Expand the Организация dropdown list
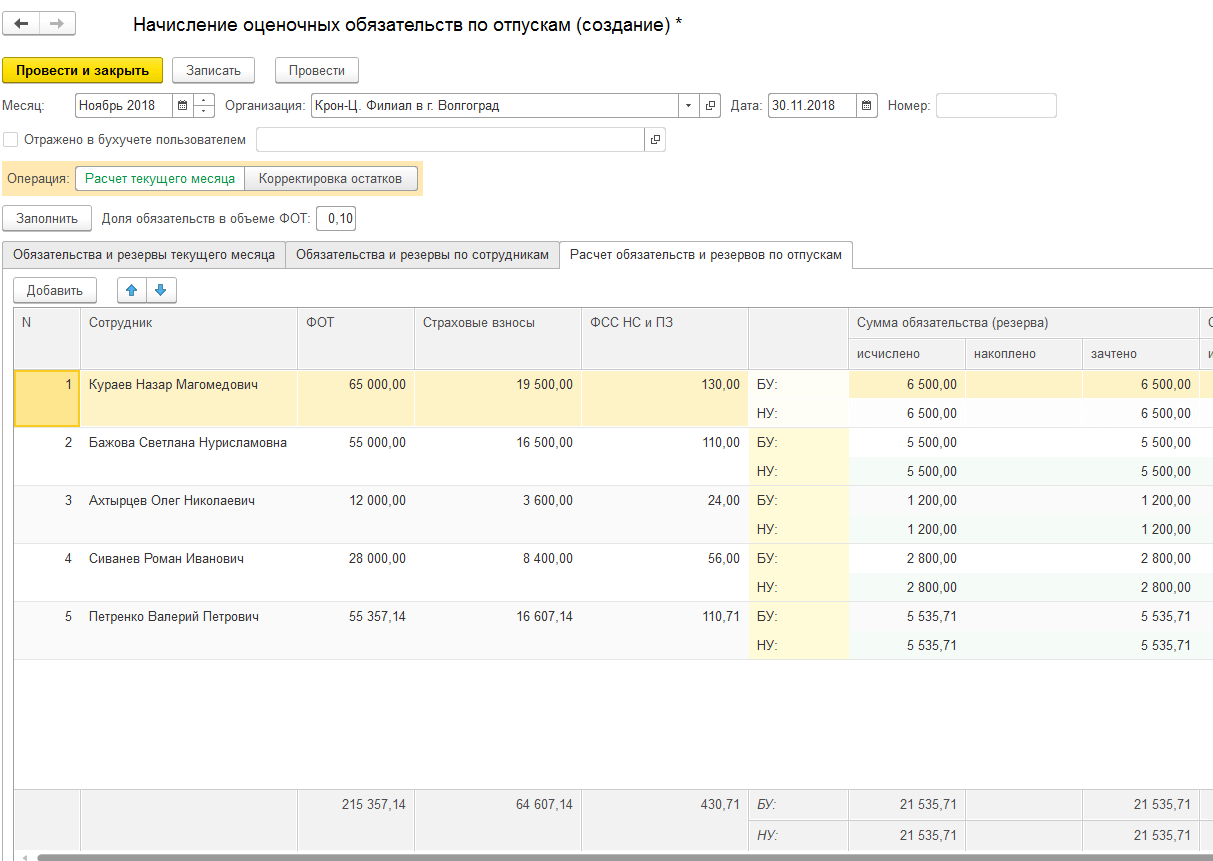This screenshot has width=1213, height=861. 689,105
